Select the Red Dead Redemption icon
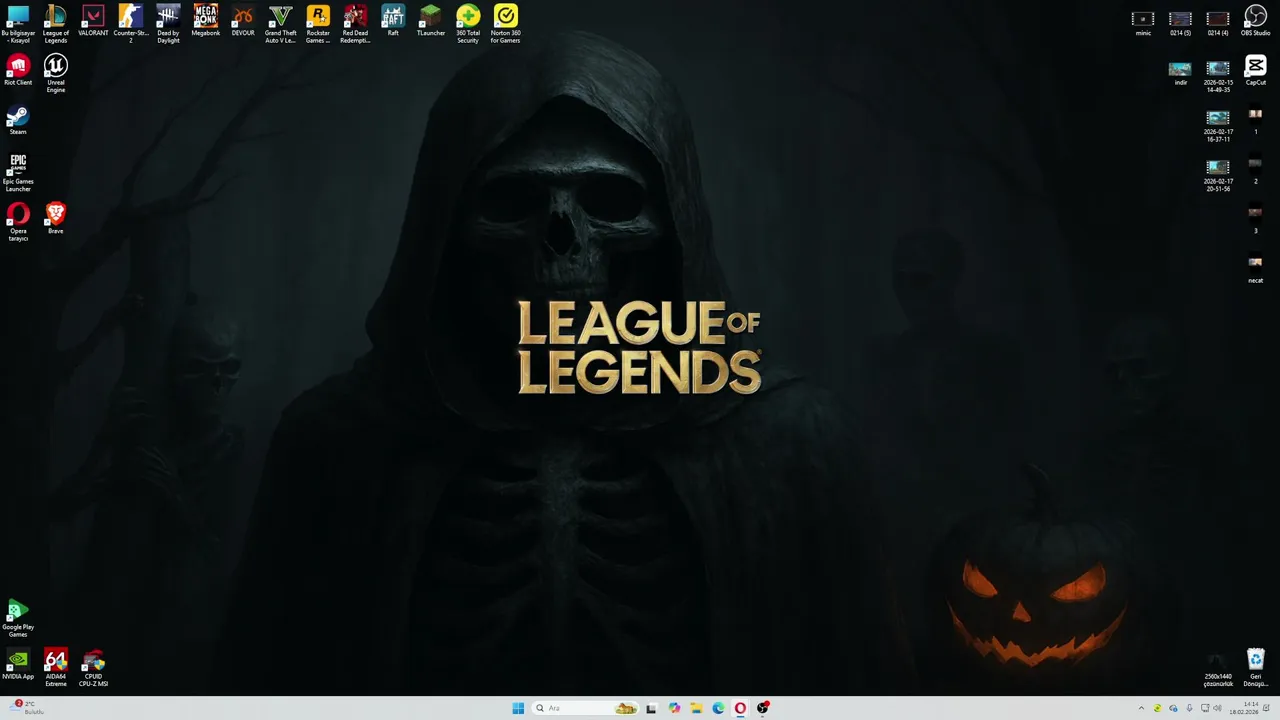This screenshot has width=1280, height=720. pos(355,24)
